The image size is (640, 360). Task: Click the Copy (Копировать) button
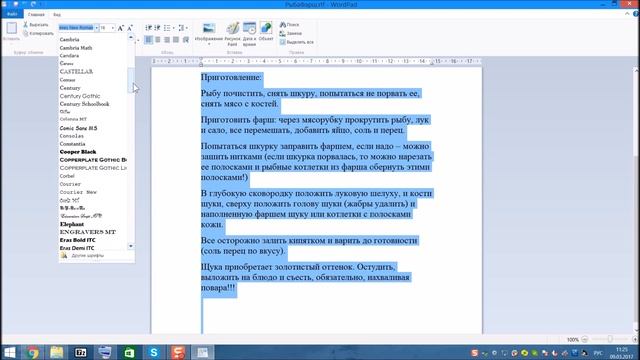38,33
